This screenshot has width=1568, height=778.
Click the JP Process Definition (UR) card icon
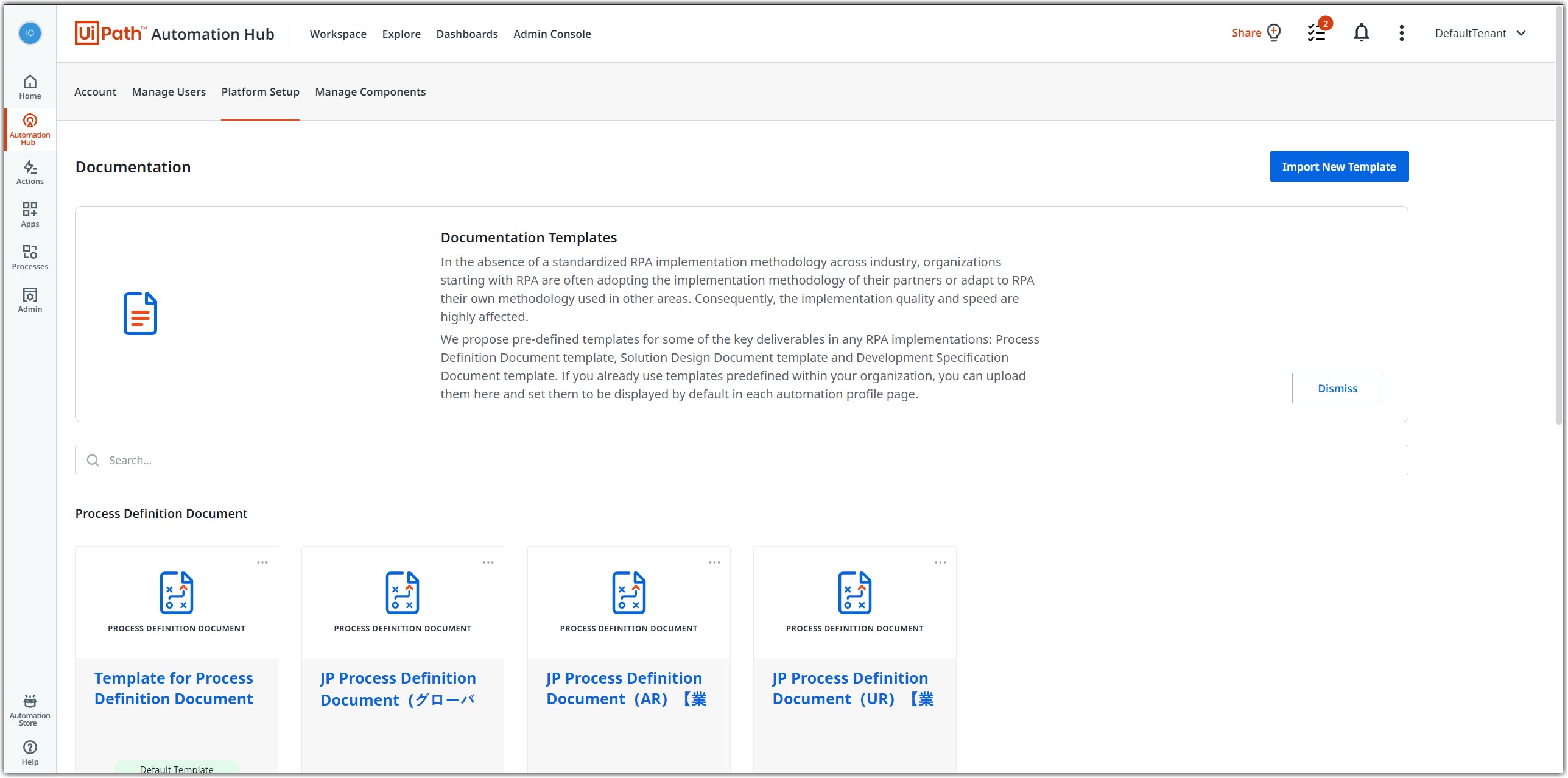(x=854, y=593)
